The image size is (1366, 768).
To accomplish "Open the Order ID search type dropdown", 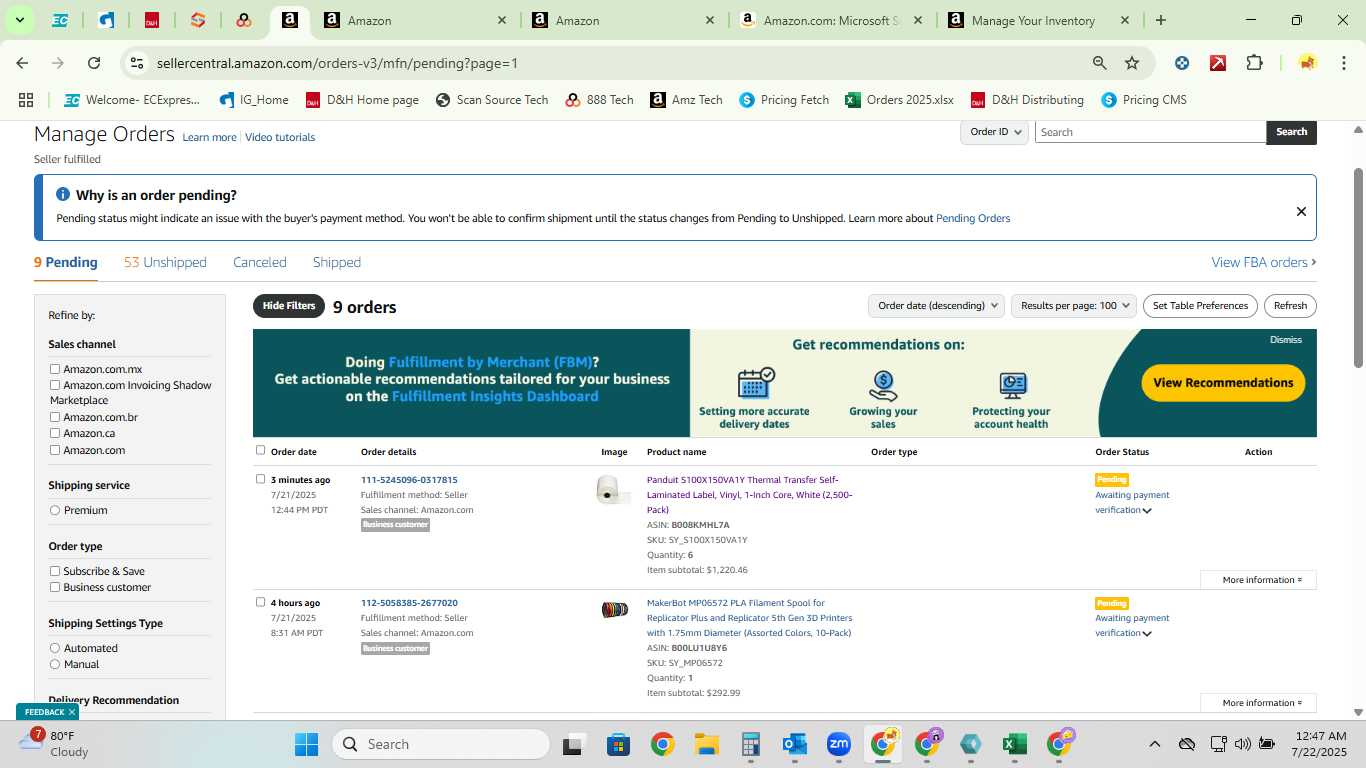I will [995, 132].
